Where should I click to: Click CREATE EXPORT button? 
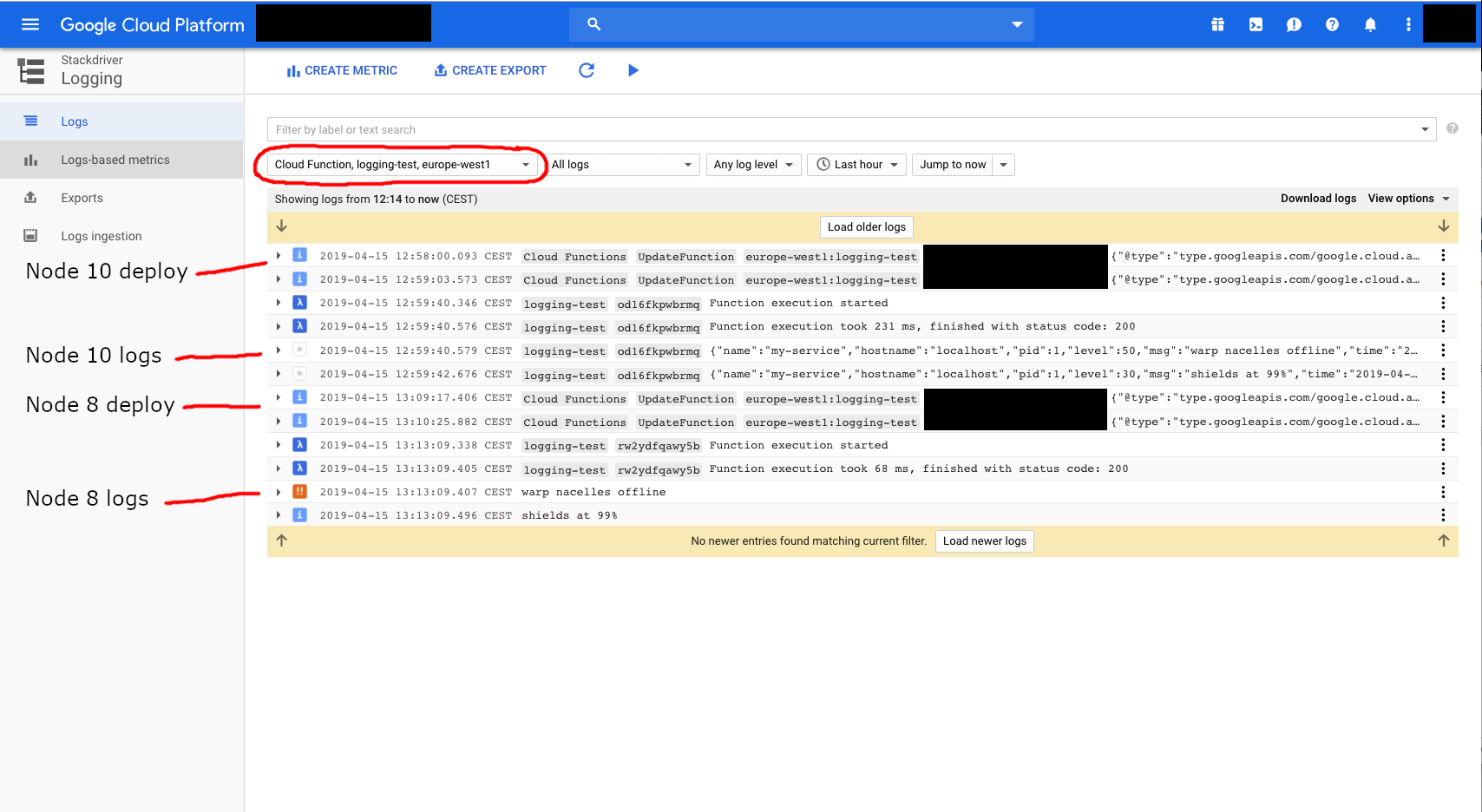(x=490, y=70)
